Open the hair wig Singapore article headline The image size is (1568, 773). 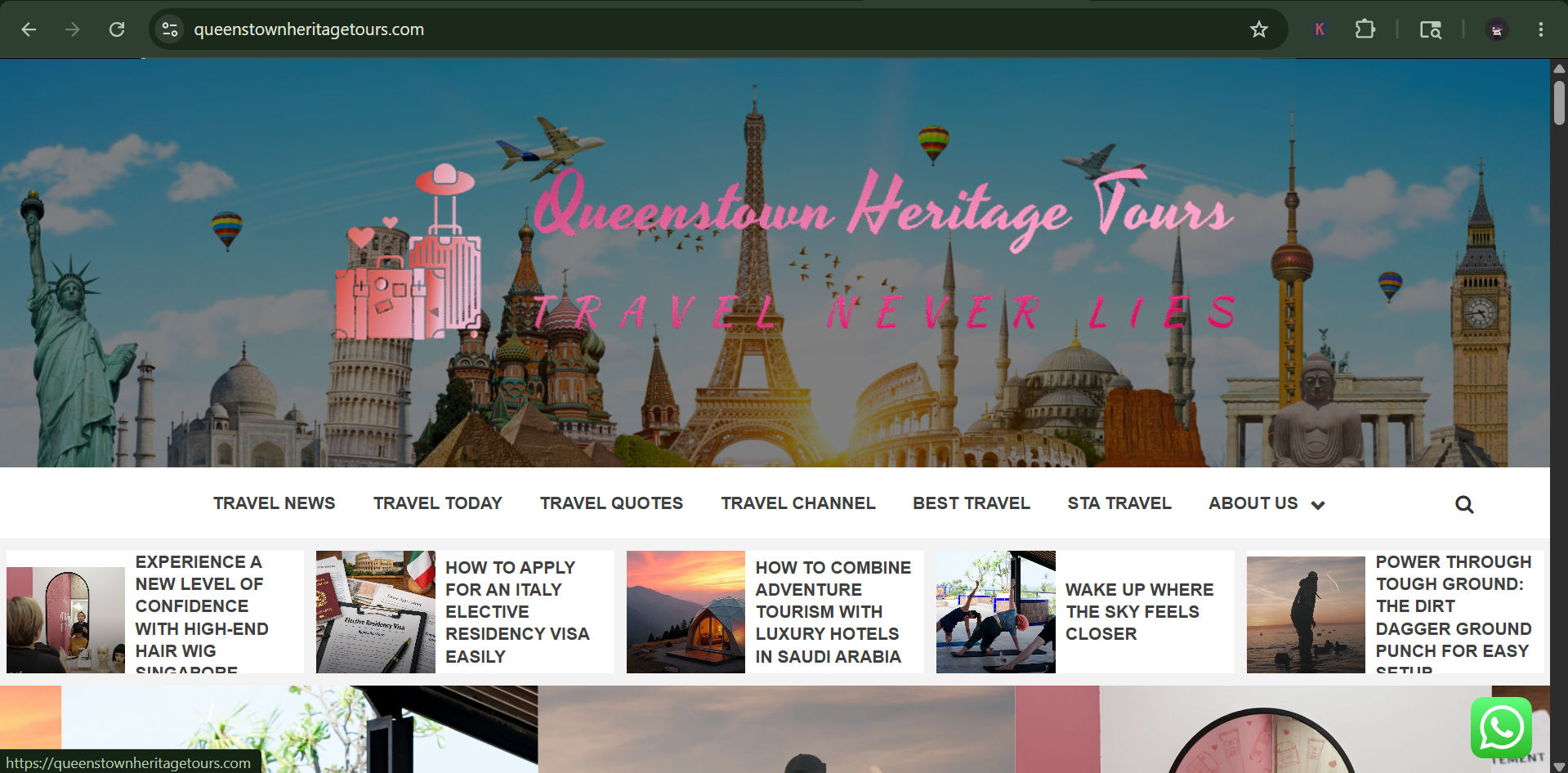202,613
